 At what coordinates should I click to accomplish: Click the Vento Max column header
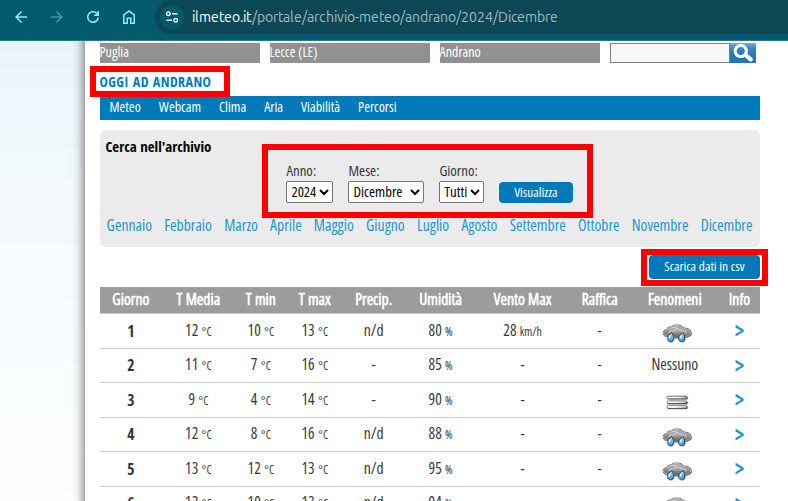522,300
